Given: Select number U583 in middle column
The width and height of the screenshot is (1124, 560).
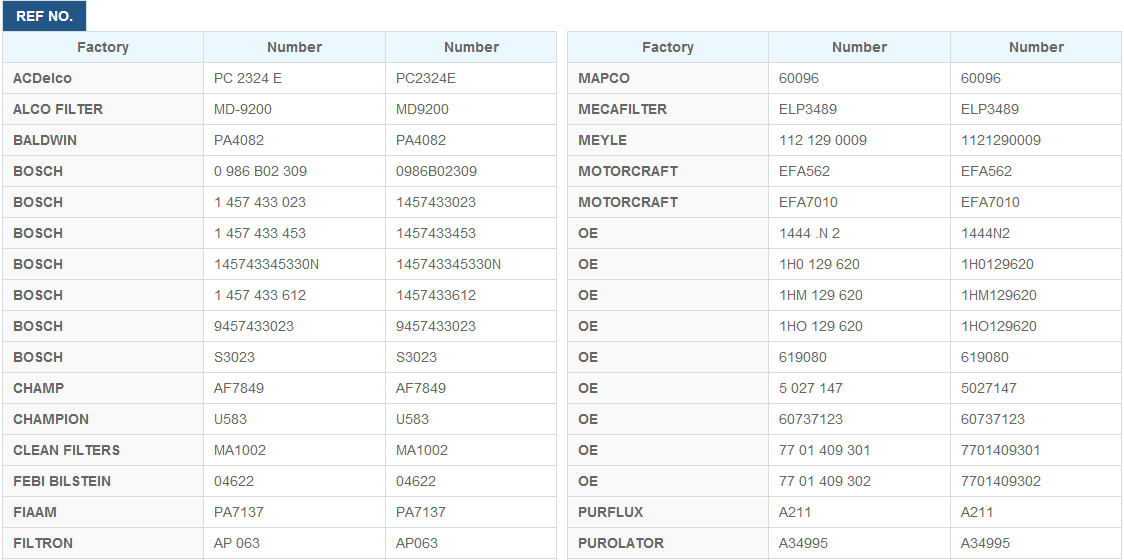Looking at the screenshot, I should click(230, 419).
